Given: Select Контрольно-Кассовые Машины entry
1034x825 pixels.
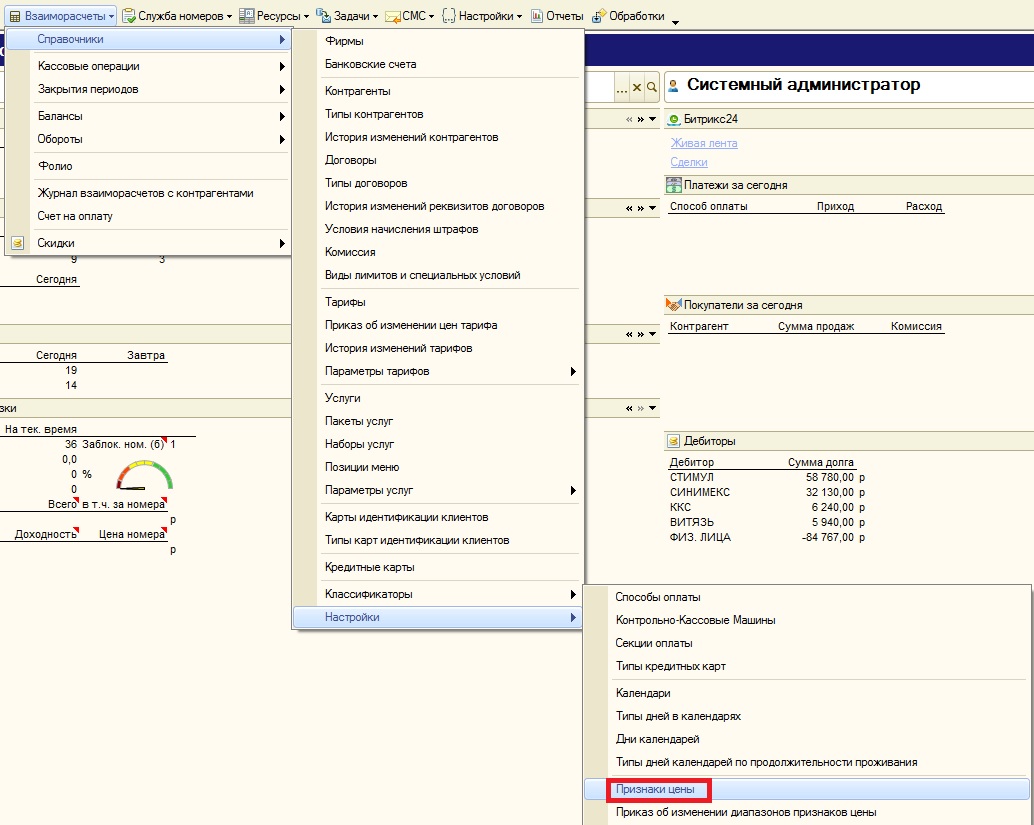Looking at the screenshot, I should [807, 620].
